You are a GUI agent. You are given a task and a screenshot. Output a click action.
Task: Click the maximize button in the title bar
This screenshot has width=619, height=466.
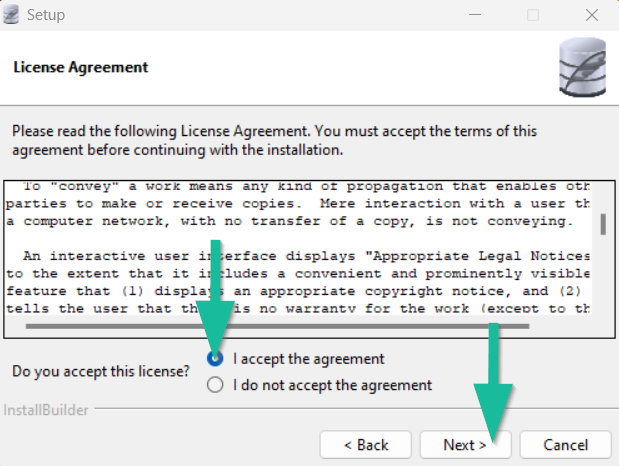[x=533, y=15]
